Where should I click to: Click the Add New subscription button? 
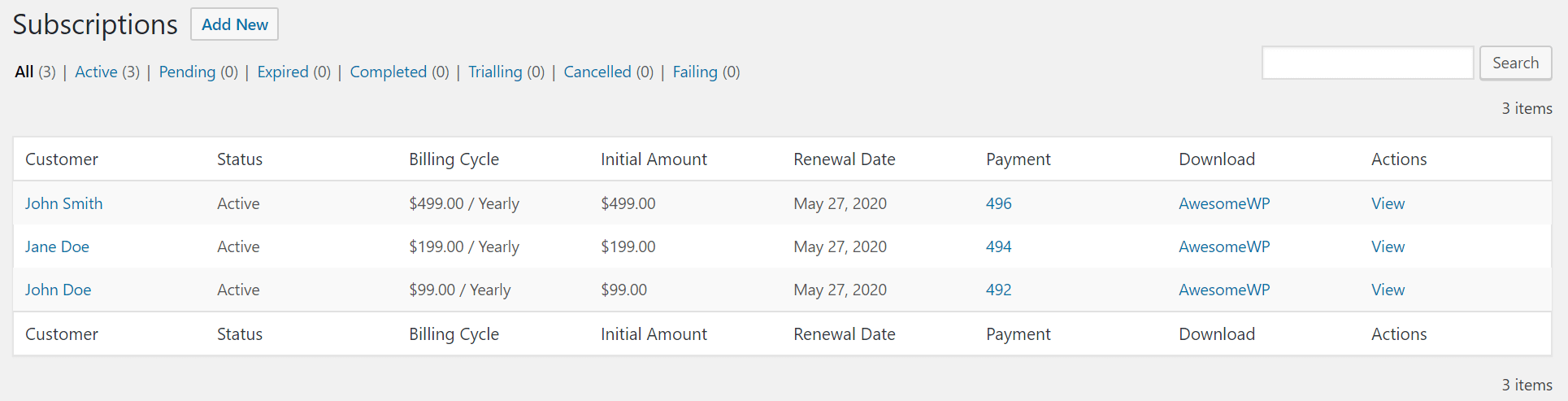(x=234, y=24)
